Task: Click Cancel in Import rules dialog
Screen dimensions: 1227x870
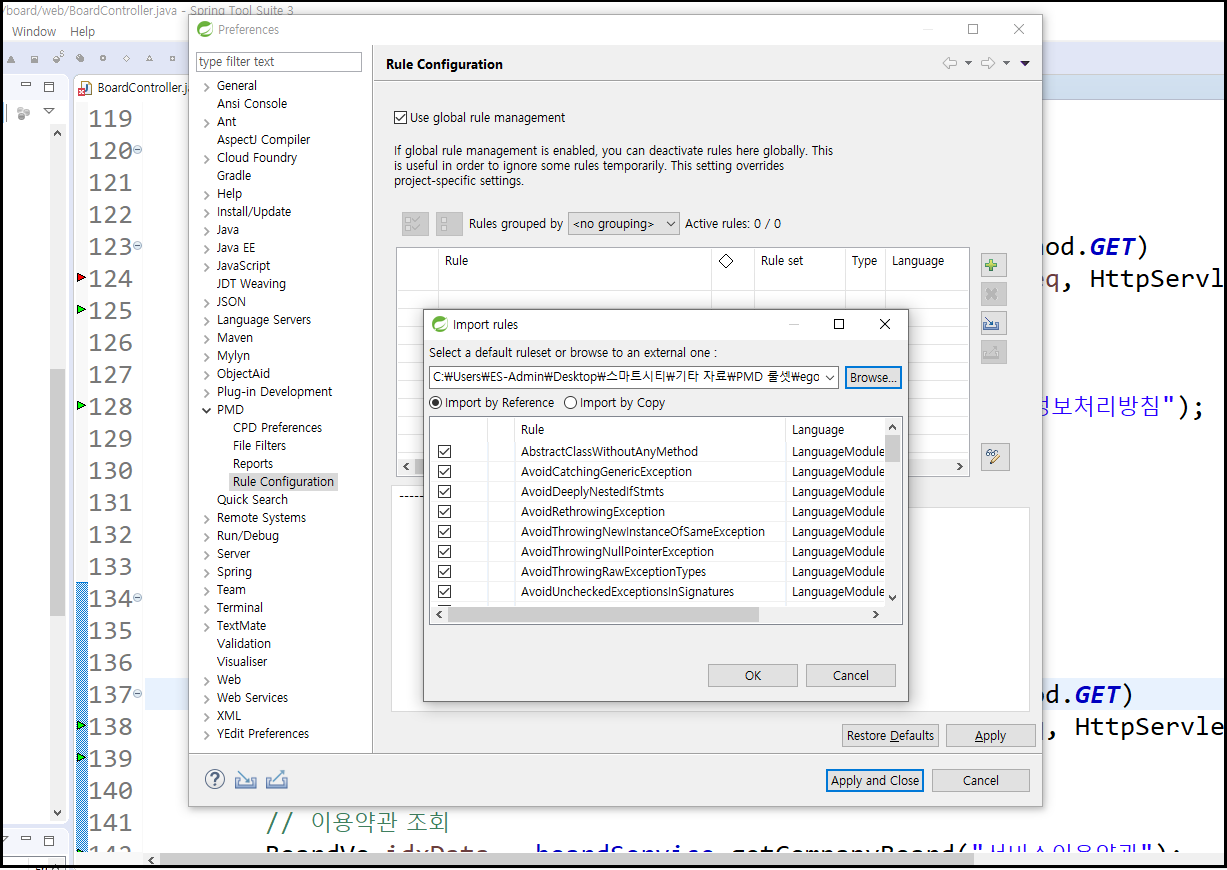Action: 851,675
